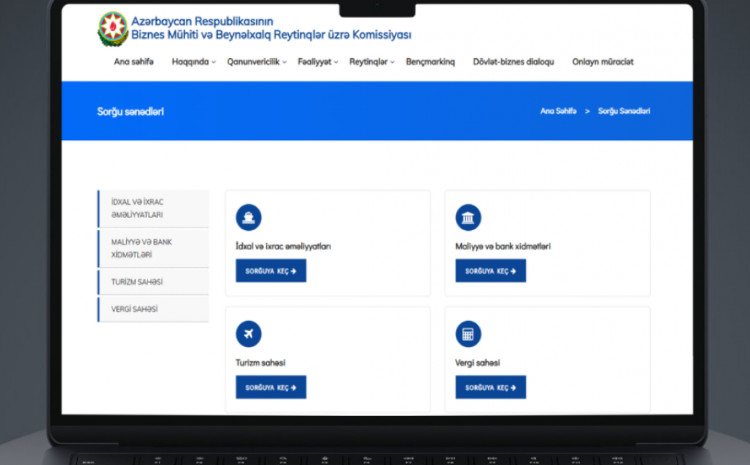Viewport: 750px width, 465px height.
Task: Select Vergi sahəsi in the sidebar
Action: [153, 309]
